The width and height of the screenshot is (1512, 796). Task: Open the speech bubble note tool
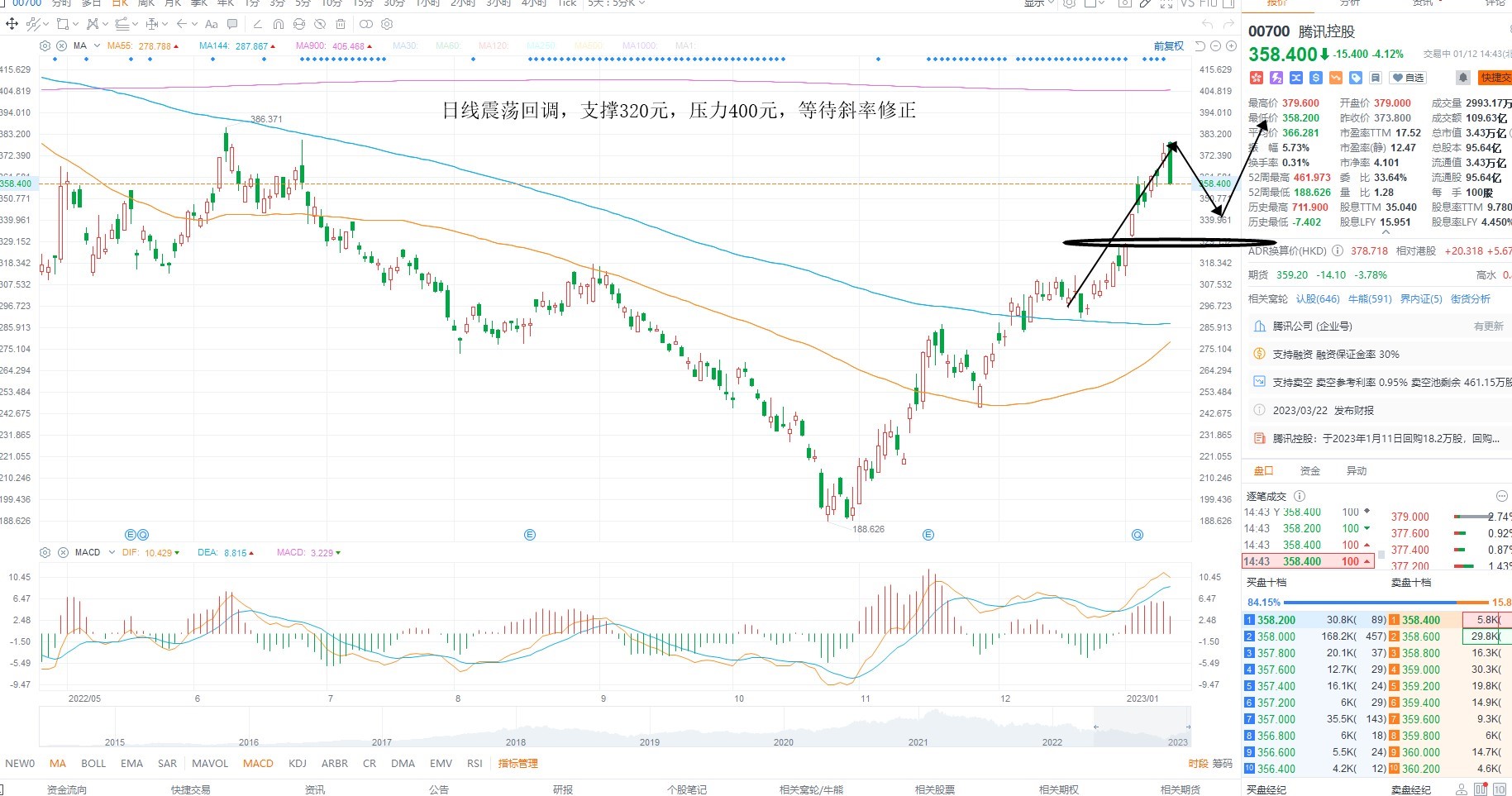click(x=232, y=24)
